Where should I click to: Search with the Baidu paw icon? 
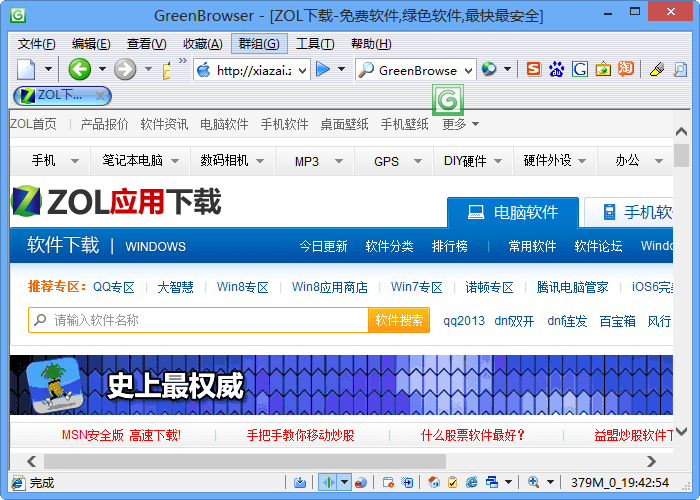[557, 69]
